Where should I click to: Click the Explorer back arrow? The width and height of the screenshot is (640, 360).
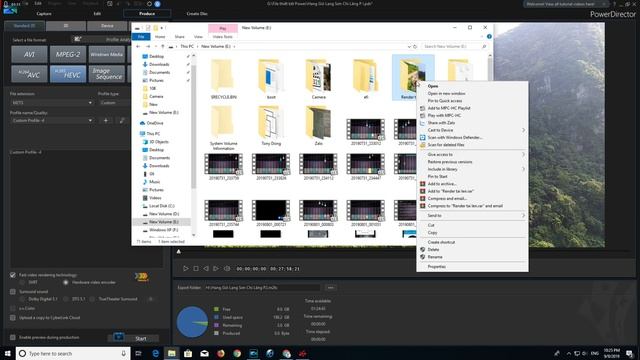coord(138,47)
